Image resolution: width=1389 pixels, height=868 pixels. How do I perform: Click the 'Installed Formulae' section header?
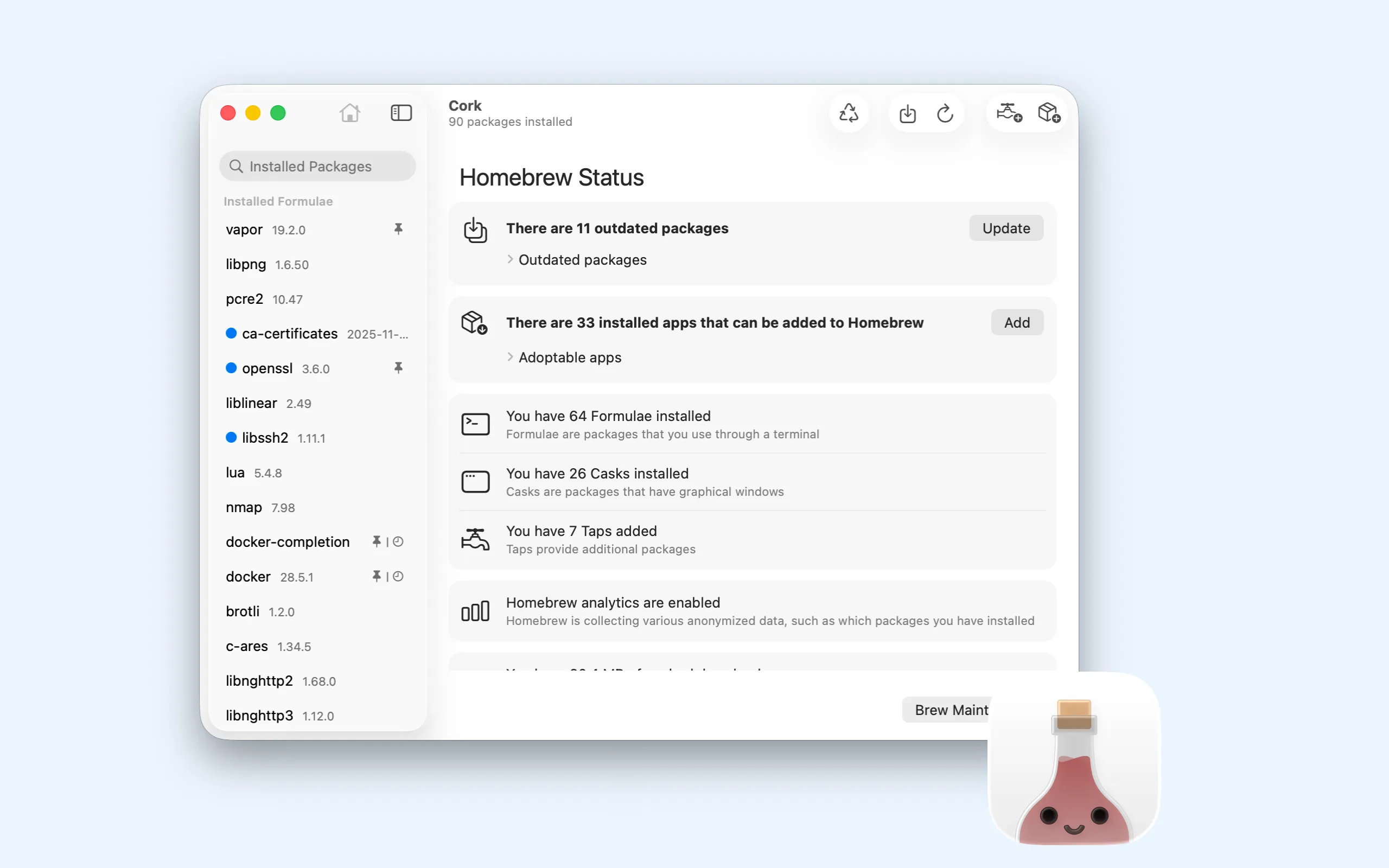click(x=278, y=201)
